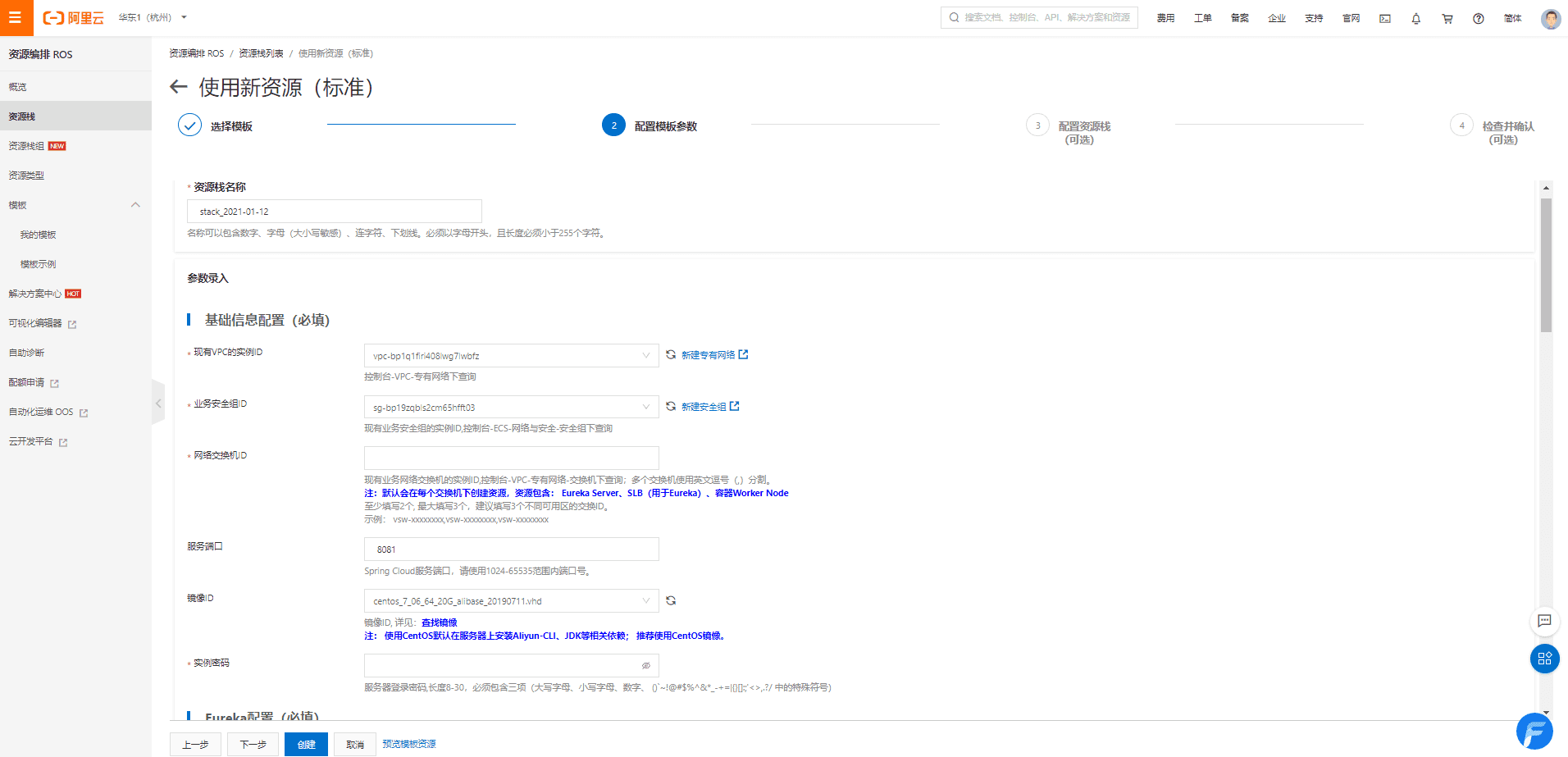Click the 取消 button

tap(355, 745)
